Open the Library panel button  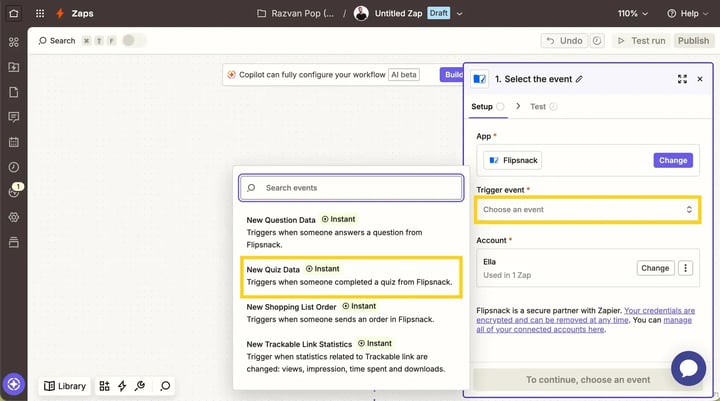coord(65,386)
